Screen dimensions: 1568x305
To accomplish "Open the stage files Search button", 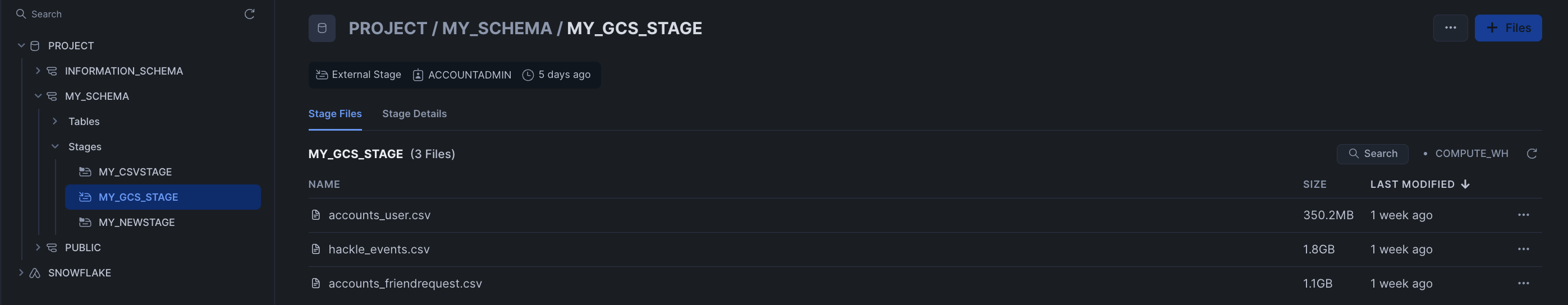I will [1372, 154].
